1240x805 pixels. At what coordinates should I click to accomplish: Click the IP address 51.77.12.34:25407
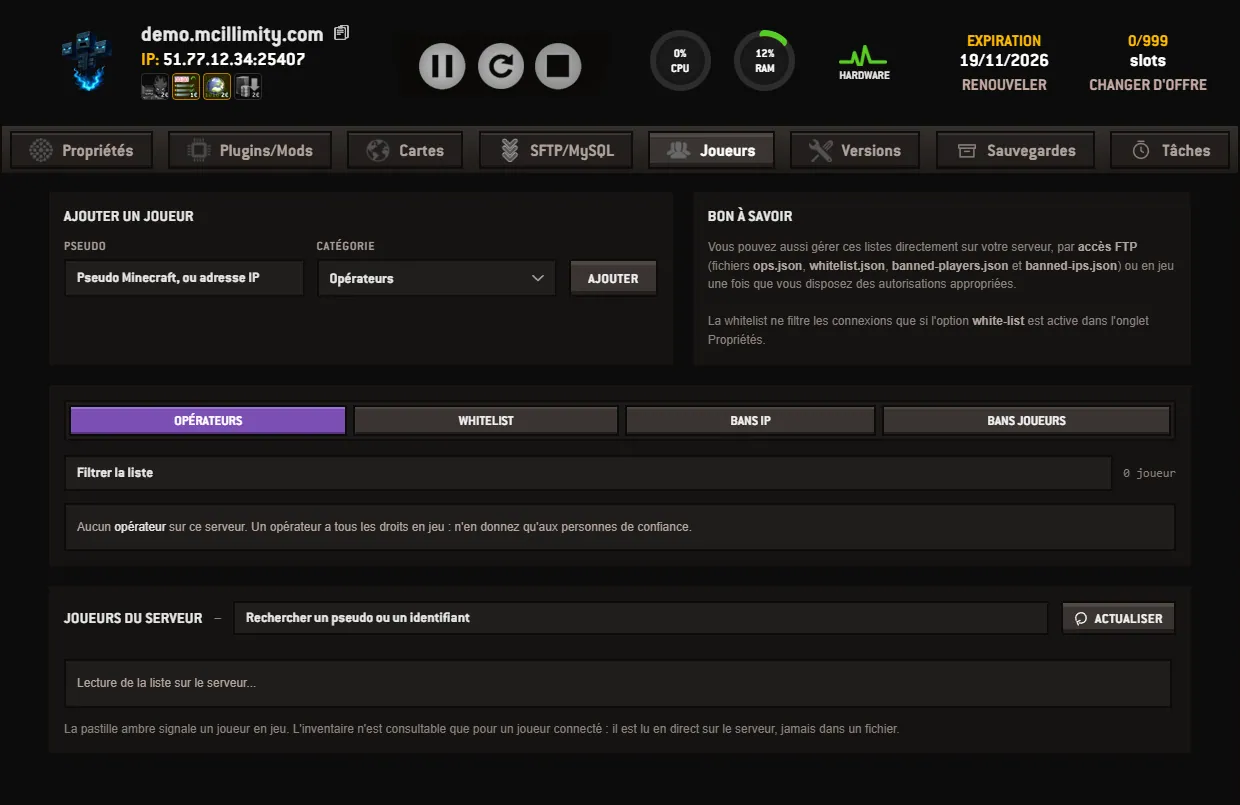pos(234,59)
